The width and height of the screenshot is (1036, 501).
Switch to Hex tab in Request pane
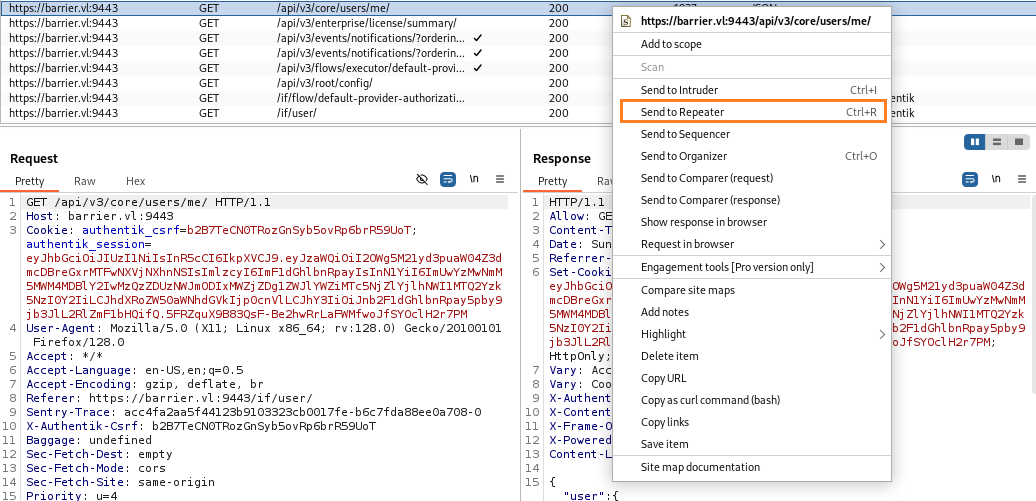[x=135, y=181]
